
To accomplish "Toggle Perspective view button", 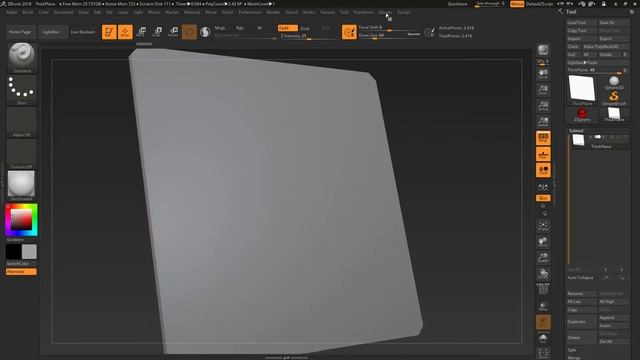I will [x=543, y=138].
